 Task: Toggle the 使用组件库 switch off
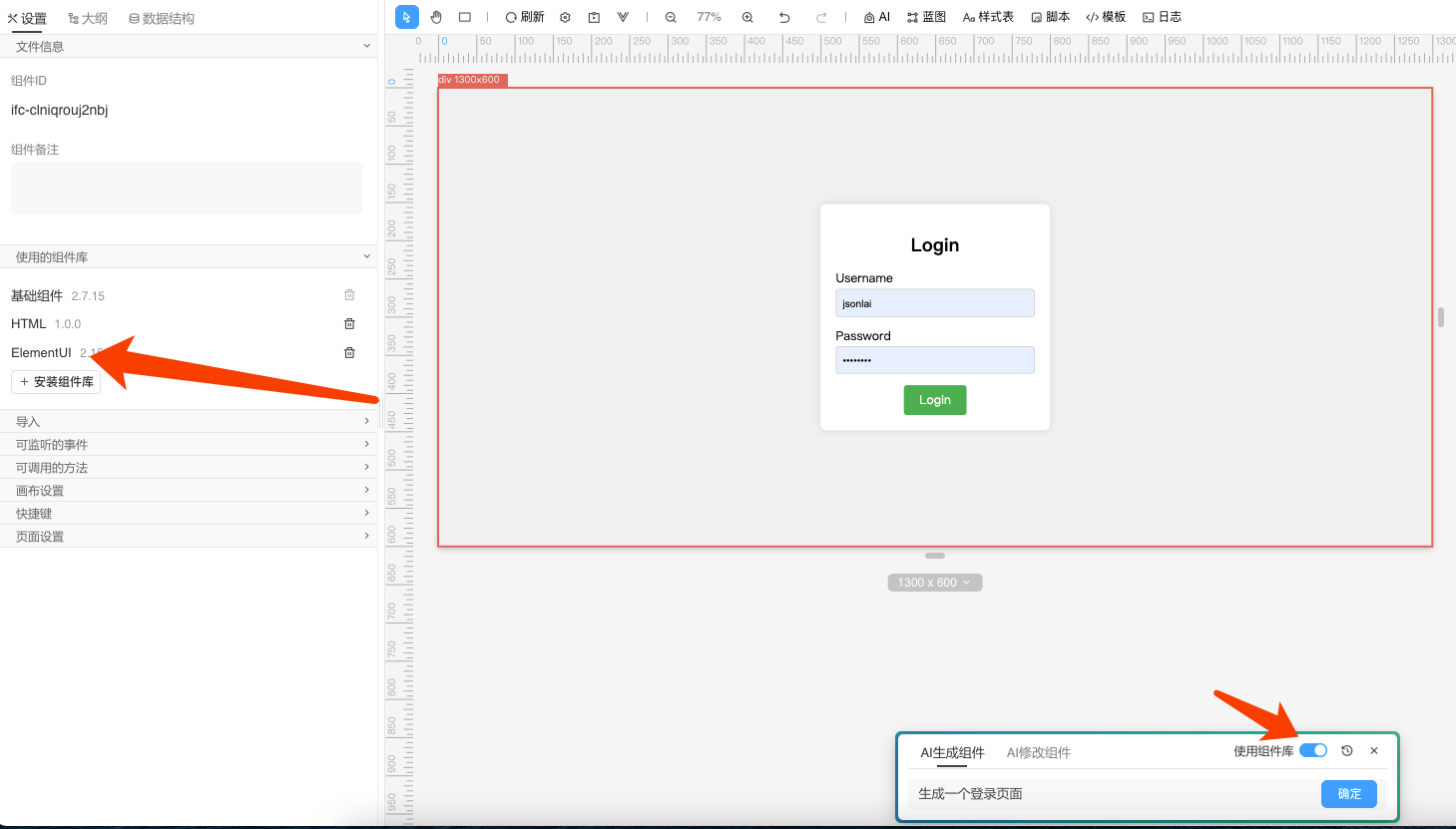click(1313, 751)
